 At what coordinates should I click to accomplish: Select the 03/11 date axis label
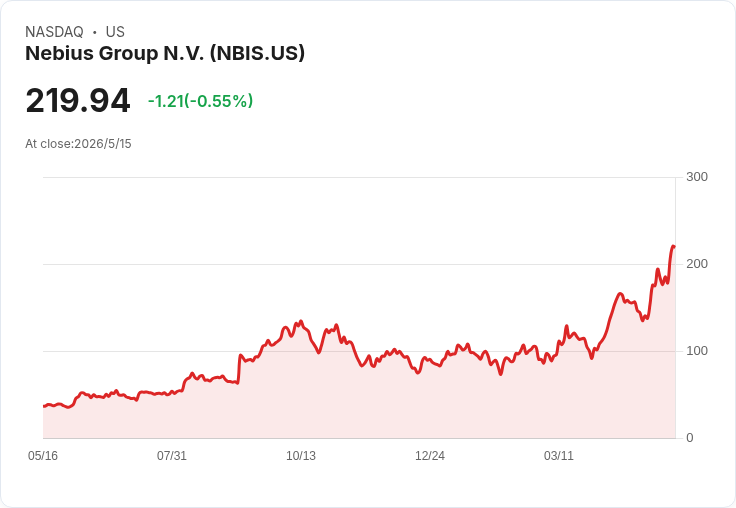pyautogui.click(x=559, y=456)
